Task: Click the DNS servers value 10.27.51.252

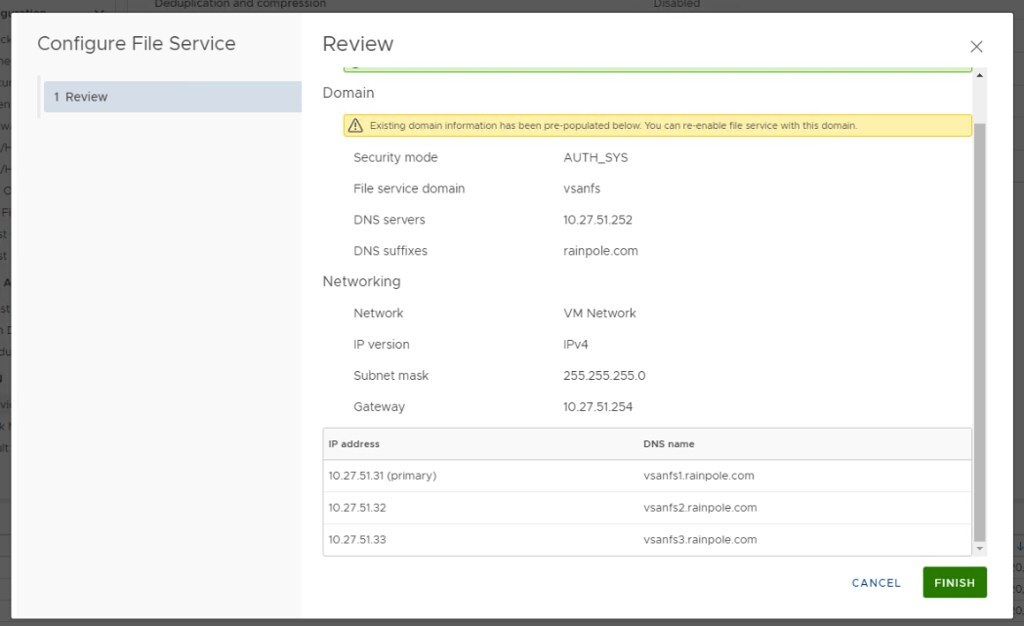Action: pyautogui.click(x=598, y=220)
